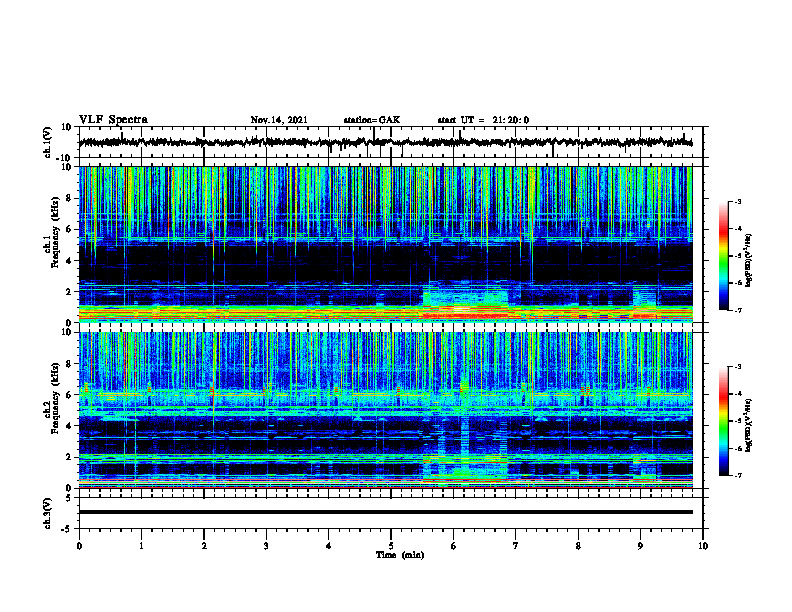This screenshot has height=612, width=792.
Task: Click the "-7" label on ch.2 color bar
Action: coord(737,475)
